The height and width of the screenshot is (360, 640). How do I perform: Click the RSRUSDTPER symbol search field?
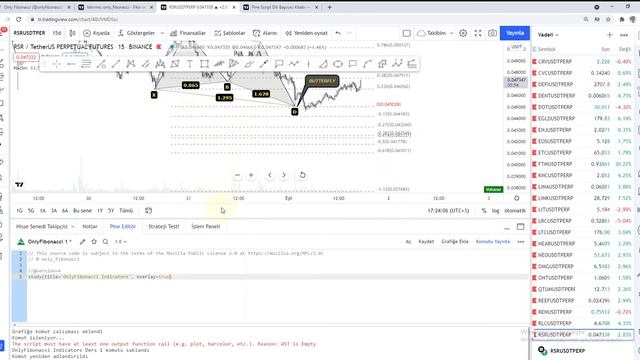coord(29,33)
